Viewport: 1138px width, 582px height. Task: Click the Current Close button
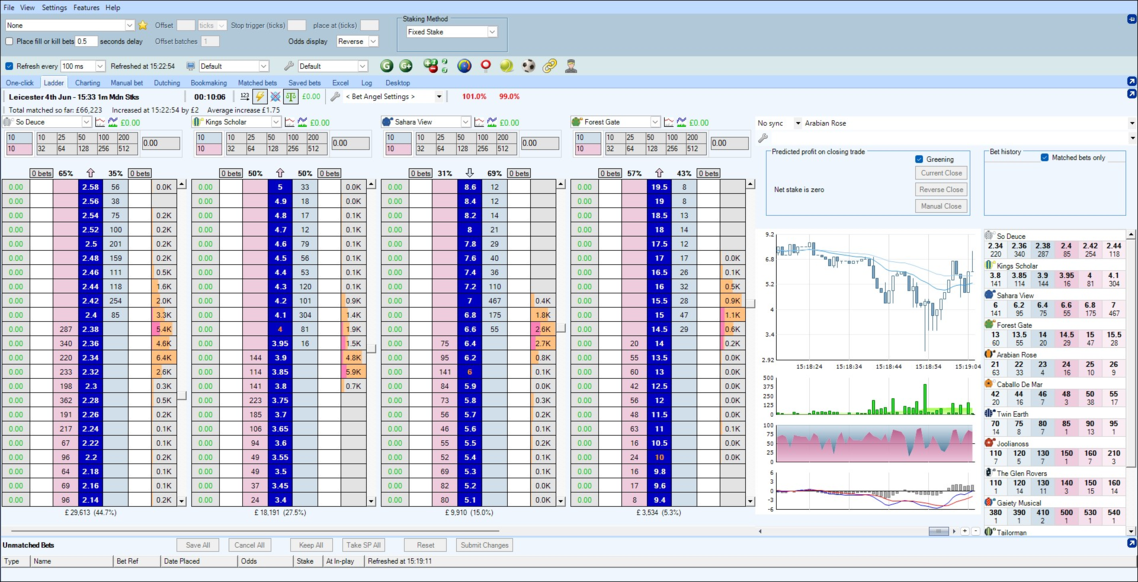coord(941,173)
